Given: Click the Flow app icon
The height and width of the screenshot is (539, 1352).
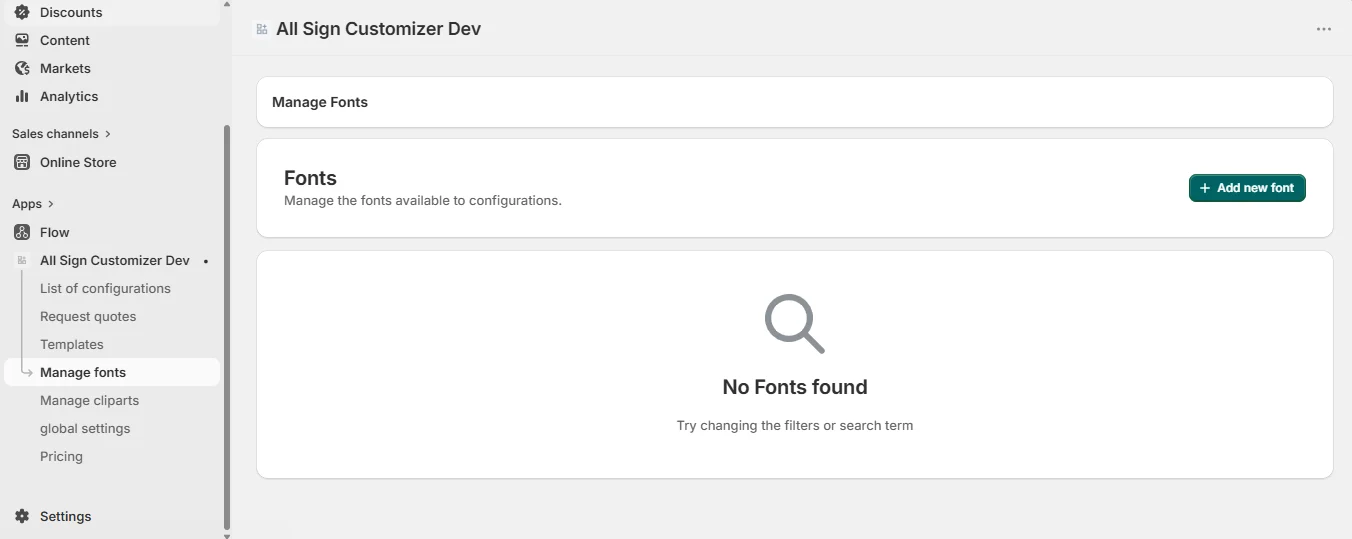Looking at the screenshot, I should [22, 232].
